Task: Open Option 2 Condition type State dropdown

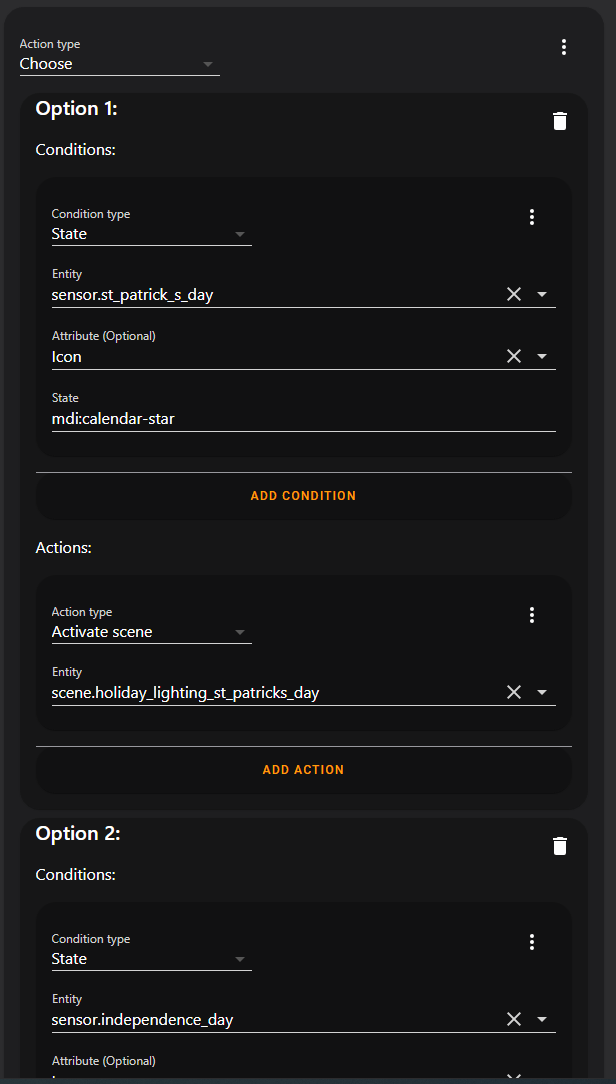Action: point(151,959)
